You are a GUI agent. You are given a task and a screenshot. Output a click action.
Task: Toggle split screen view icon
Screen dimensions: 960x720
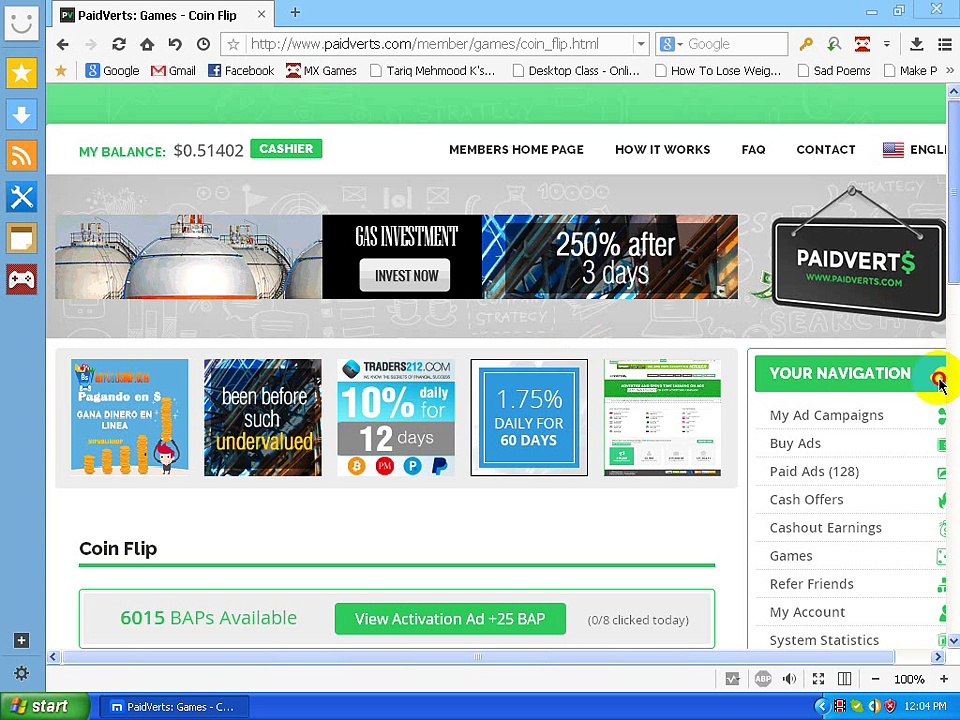click(x=844, y=678)
